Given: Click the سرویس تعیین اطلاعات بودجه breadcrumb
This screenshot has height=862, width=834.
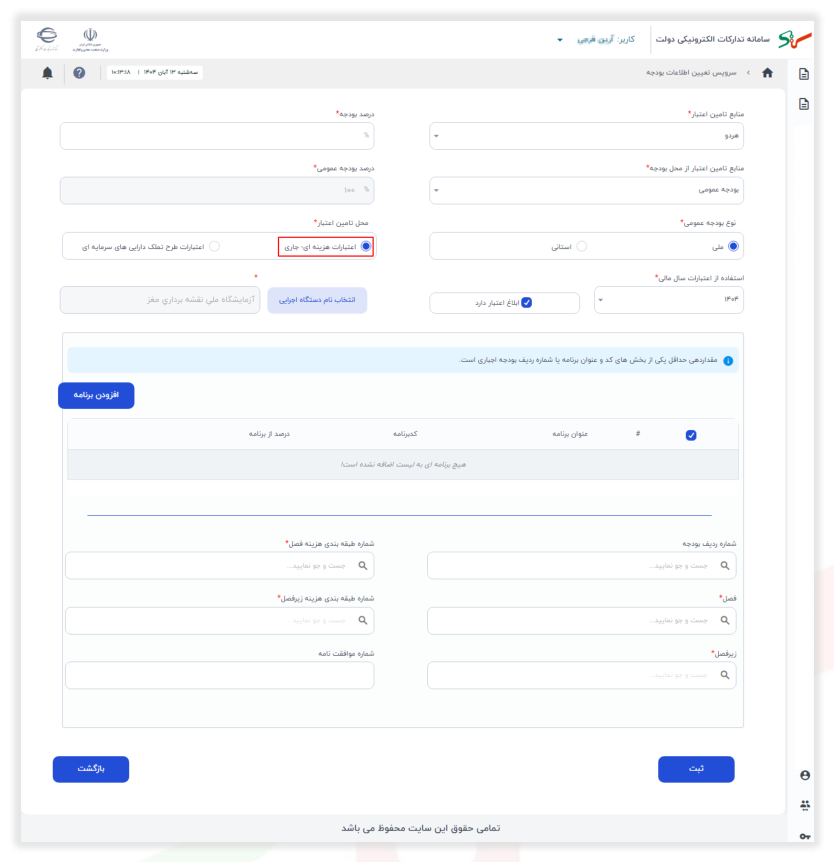Looking at the screenshot, I should pyautogui.click(x=691, y=73).
